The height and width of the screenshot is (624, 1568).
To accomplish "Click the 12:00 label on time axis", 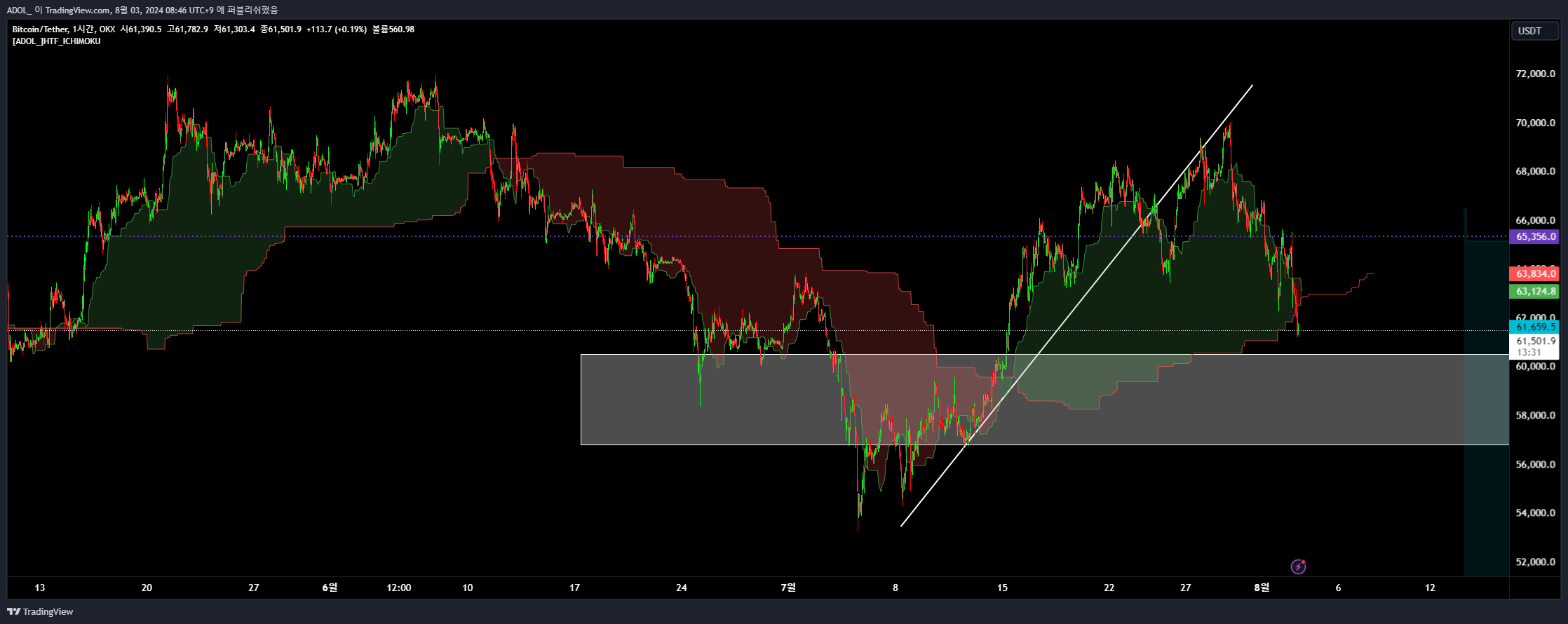I will pyautogui.click(x=399, y=588).
